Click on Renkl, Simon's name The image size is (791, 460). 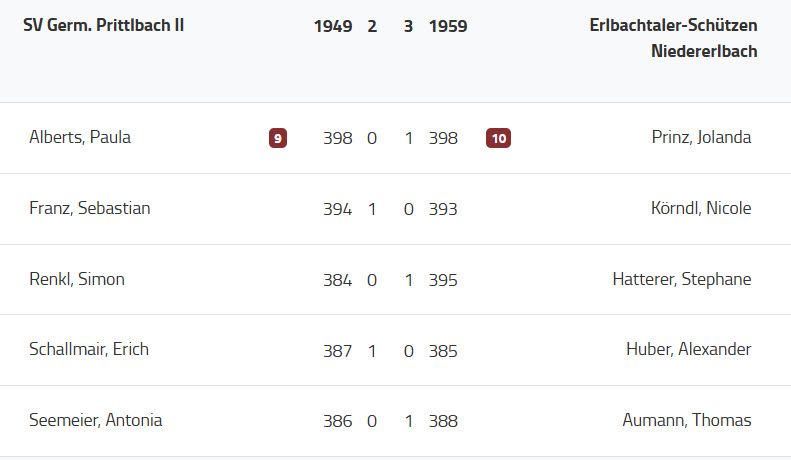[77, 280]
